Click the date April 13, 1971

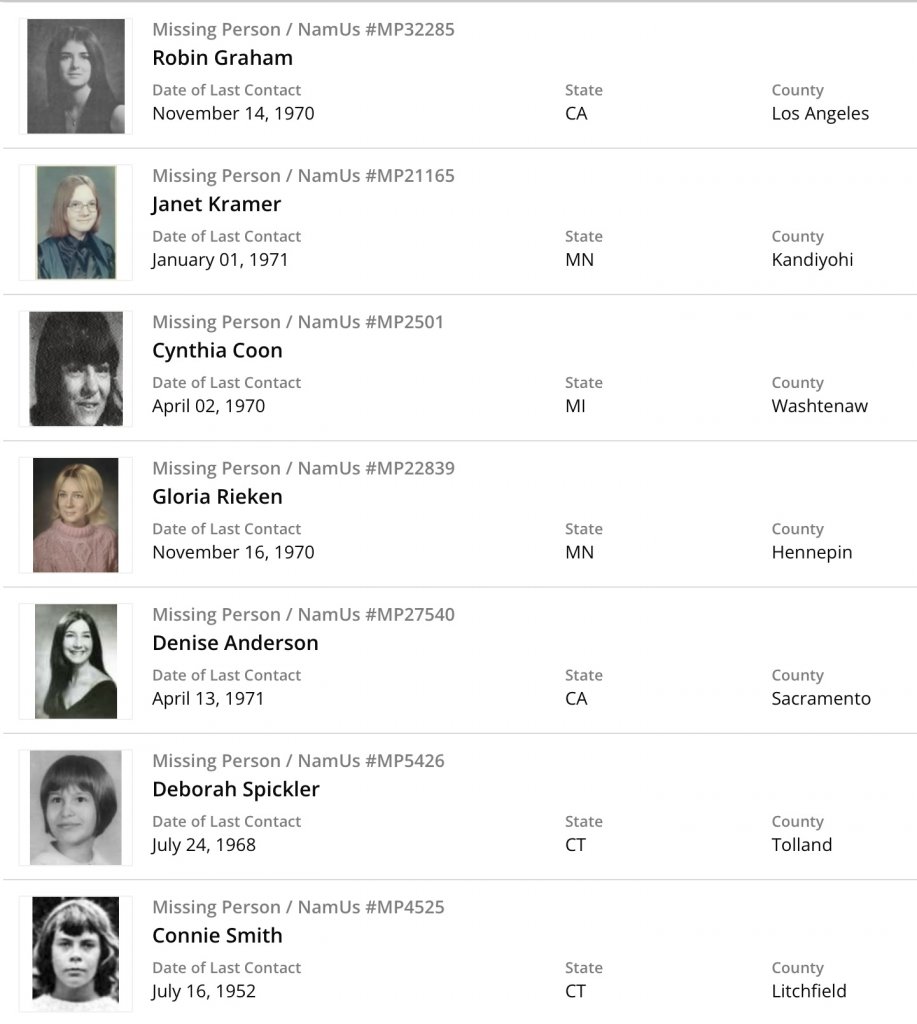point(208,698)
